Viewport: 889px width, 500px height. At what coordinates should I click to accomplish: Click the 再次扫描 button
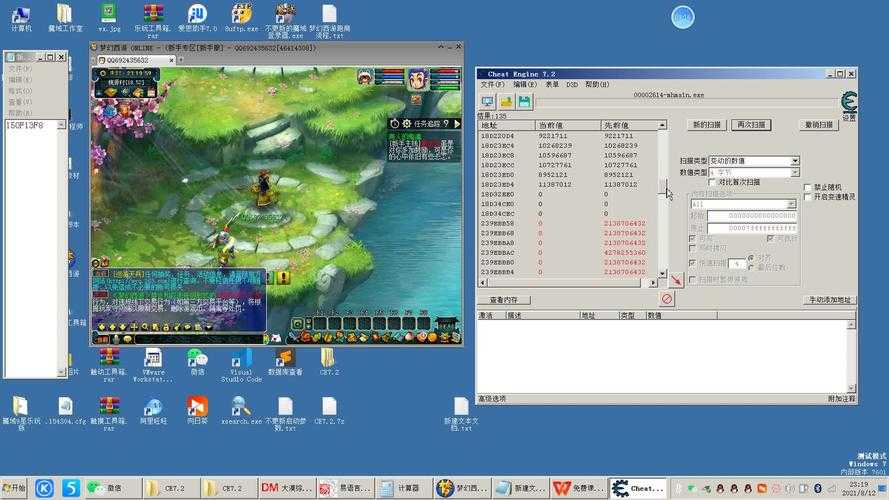tap(751, 125)
